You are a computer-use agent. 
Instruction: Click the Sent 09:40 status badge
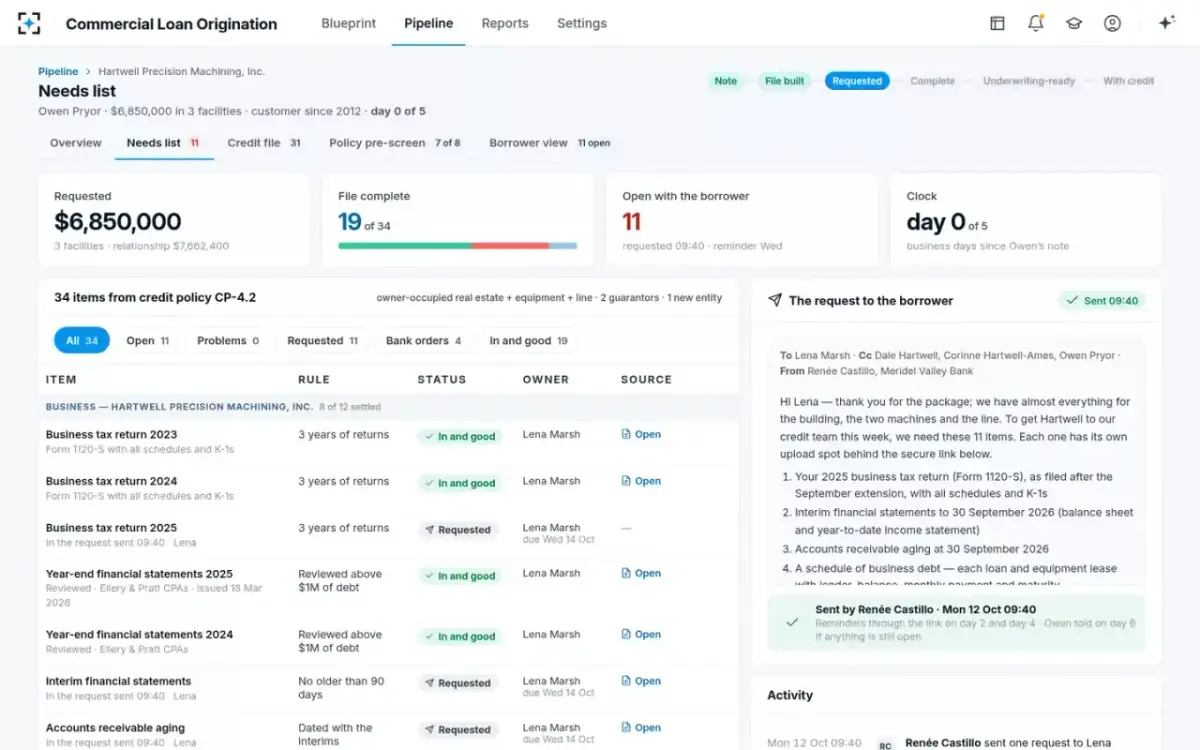1102,300
